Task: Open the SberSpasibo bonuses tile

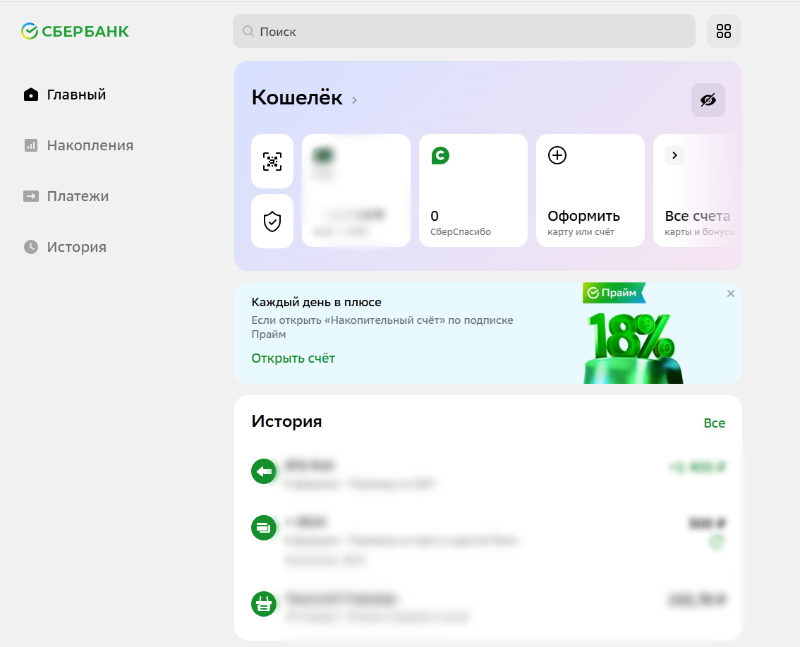Action: tap(473, 190)
